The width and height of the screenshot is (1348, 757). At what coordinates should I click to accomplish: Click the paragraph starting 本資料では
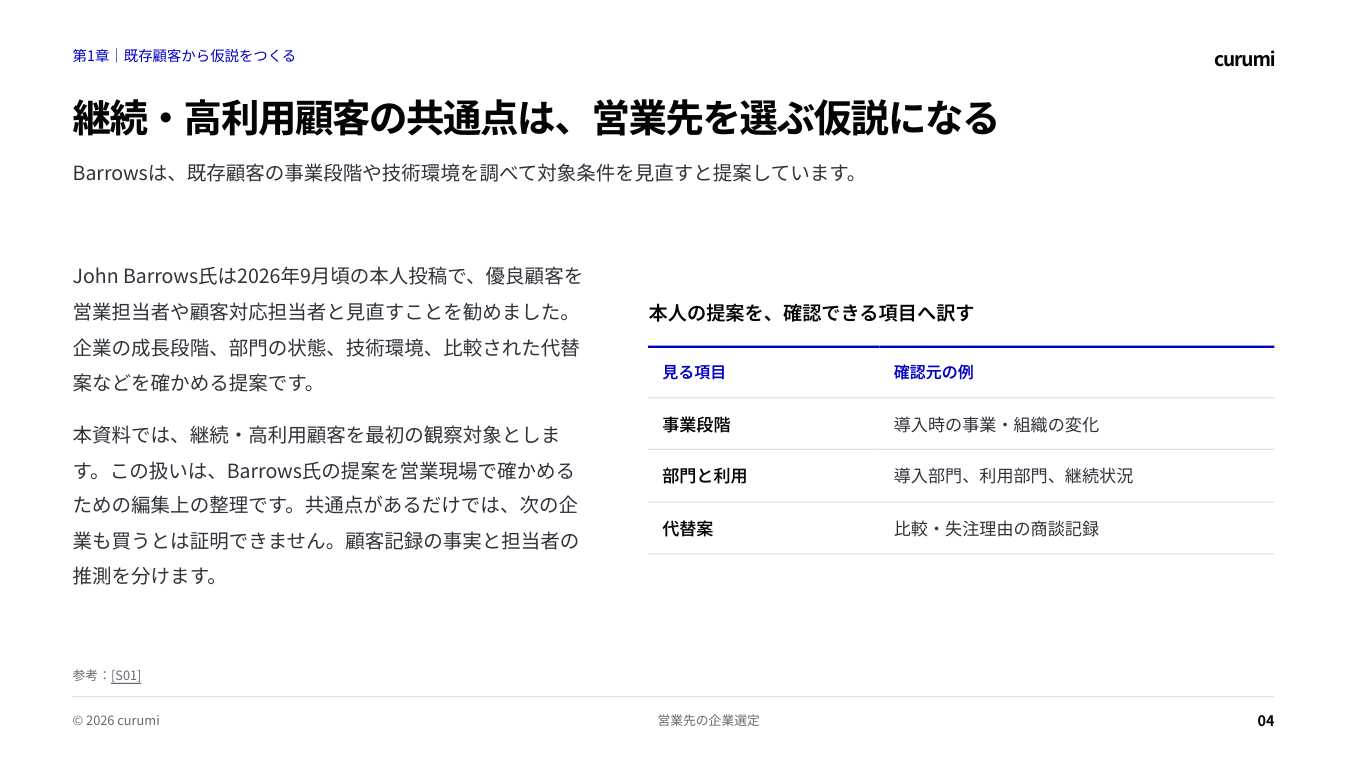click(x=326, y=505)
